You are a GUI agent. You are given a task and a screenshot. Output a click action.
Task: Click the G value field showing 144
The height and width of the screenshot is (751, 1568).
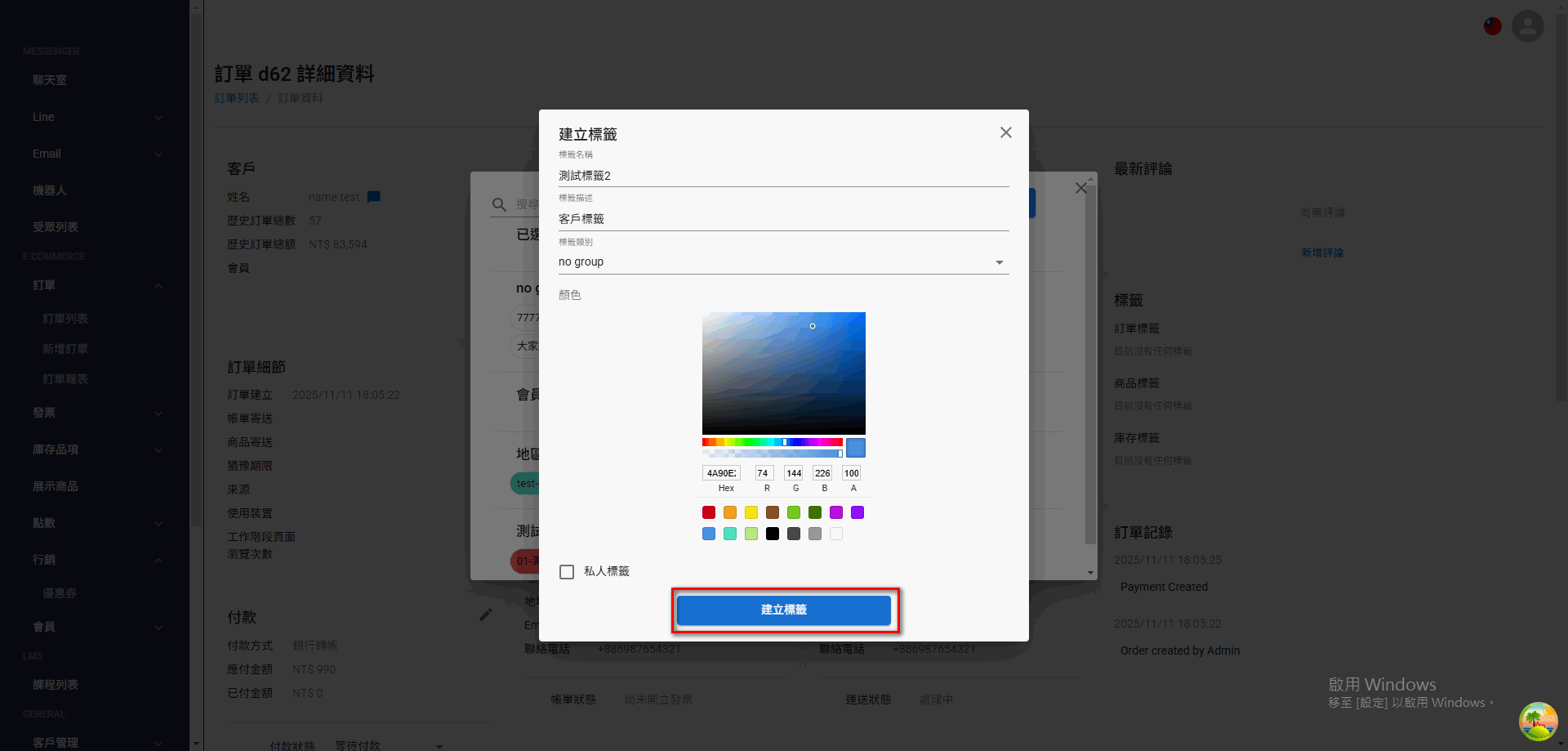pyautogui.click(x=794, y=473)
